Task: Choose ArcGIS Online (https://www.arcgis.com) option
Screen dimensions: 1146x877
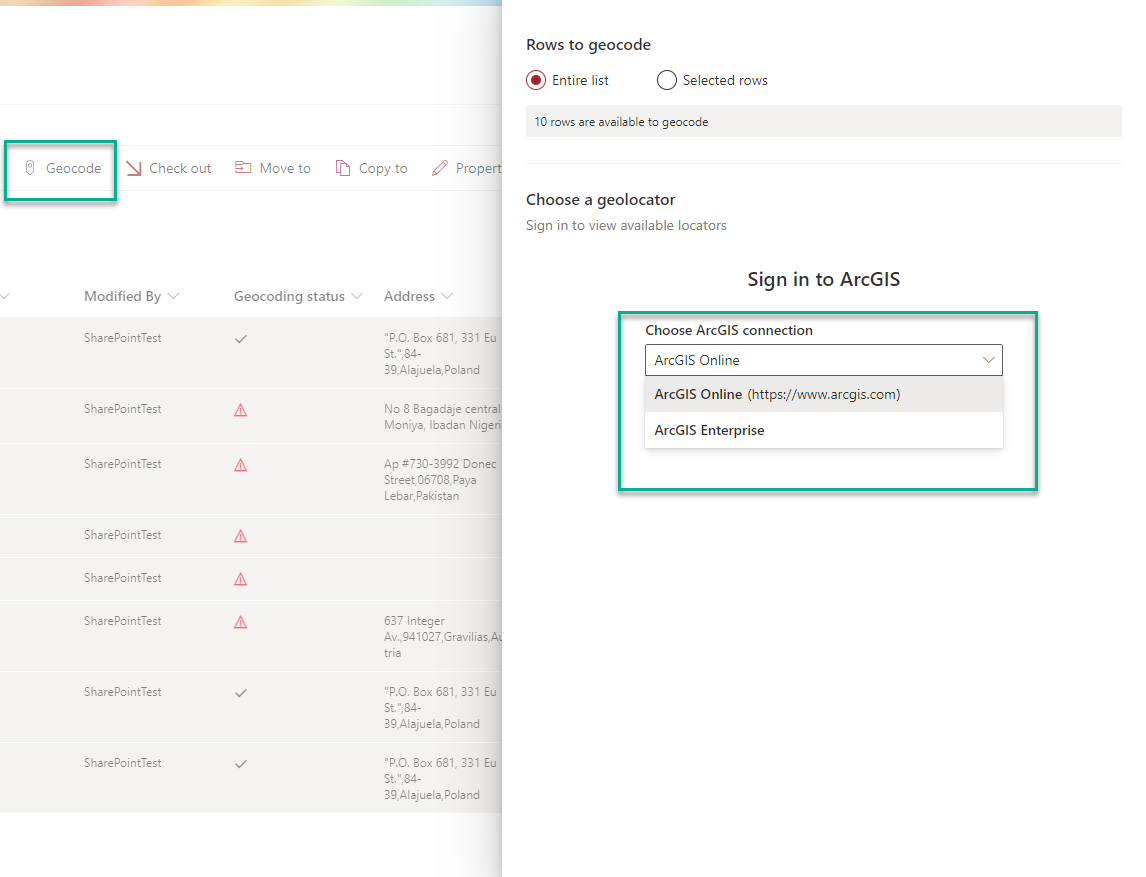Action: coord(824,394)
